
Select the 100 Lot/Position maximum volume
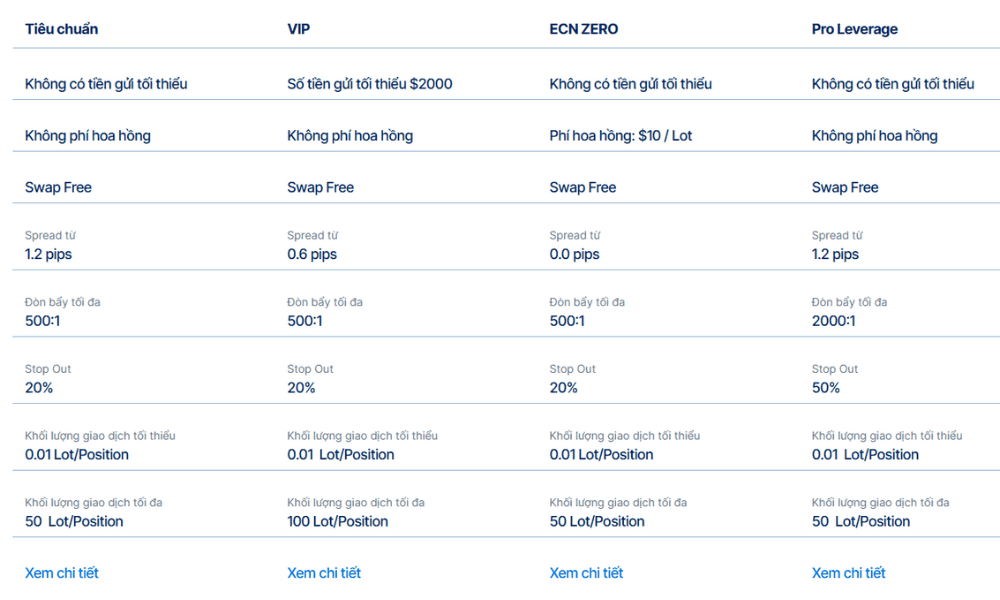coord(338,521)
